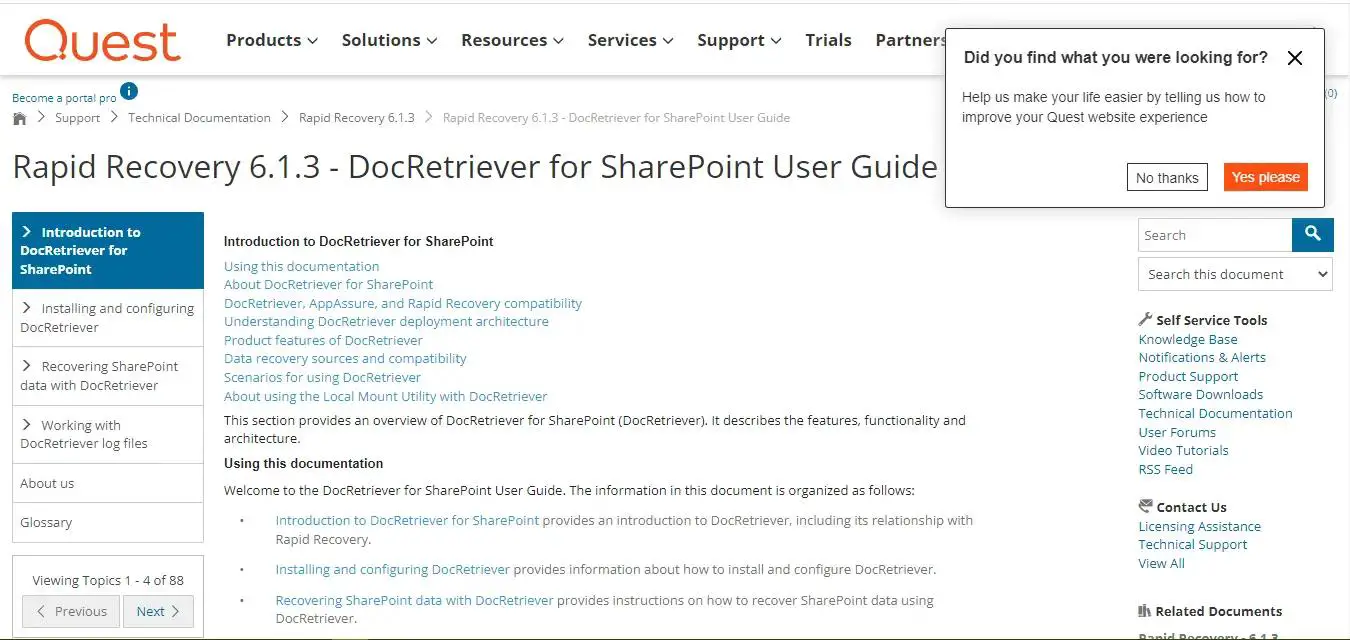
Task: Open the About DocRetriever for SharePoint link
Action: point(328,284)
